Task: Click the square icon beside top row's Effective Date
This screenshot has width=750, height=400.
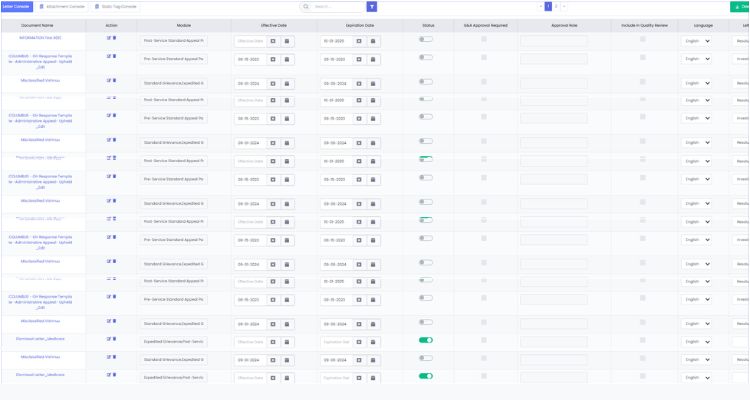Action: tap(273, 41)
